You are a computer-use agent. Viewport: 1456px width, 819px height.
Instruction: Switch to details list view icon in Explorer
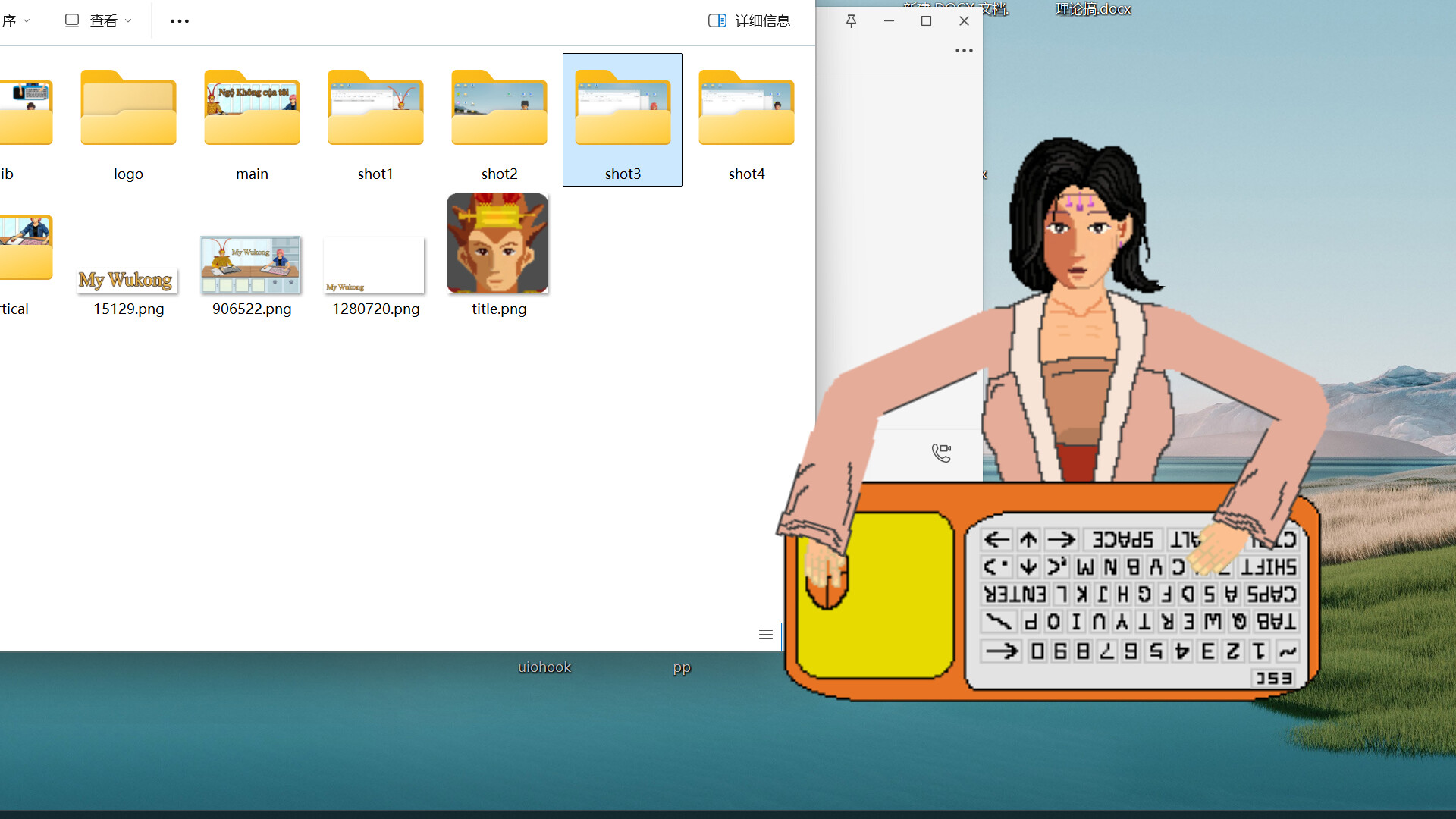click(x=766, y=636)
